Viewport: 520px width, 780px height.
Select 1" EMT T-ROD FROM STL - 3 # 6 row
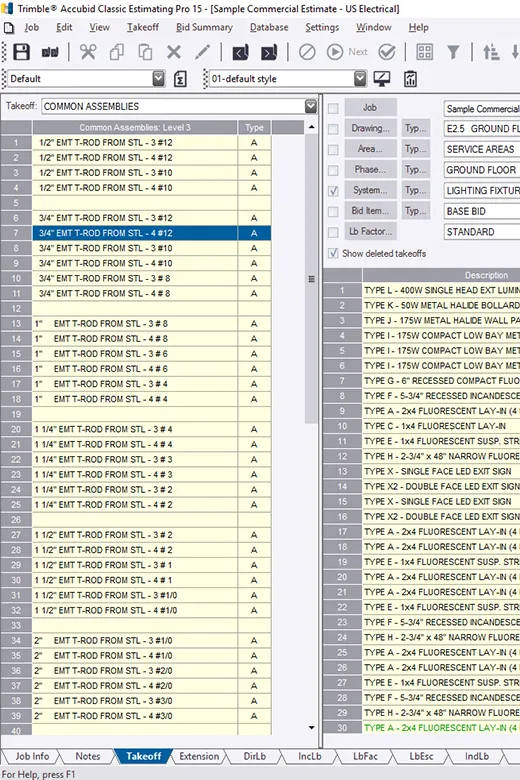tap(135, 354)
